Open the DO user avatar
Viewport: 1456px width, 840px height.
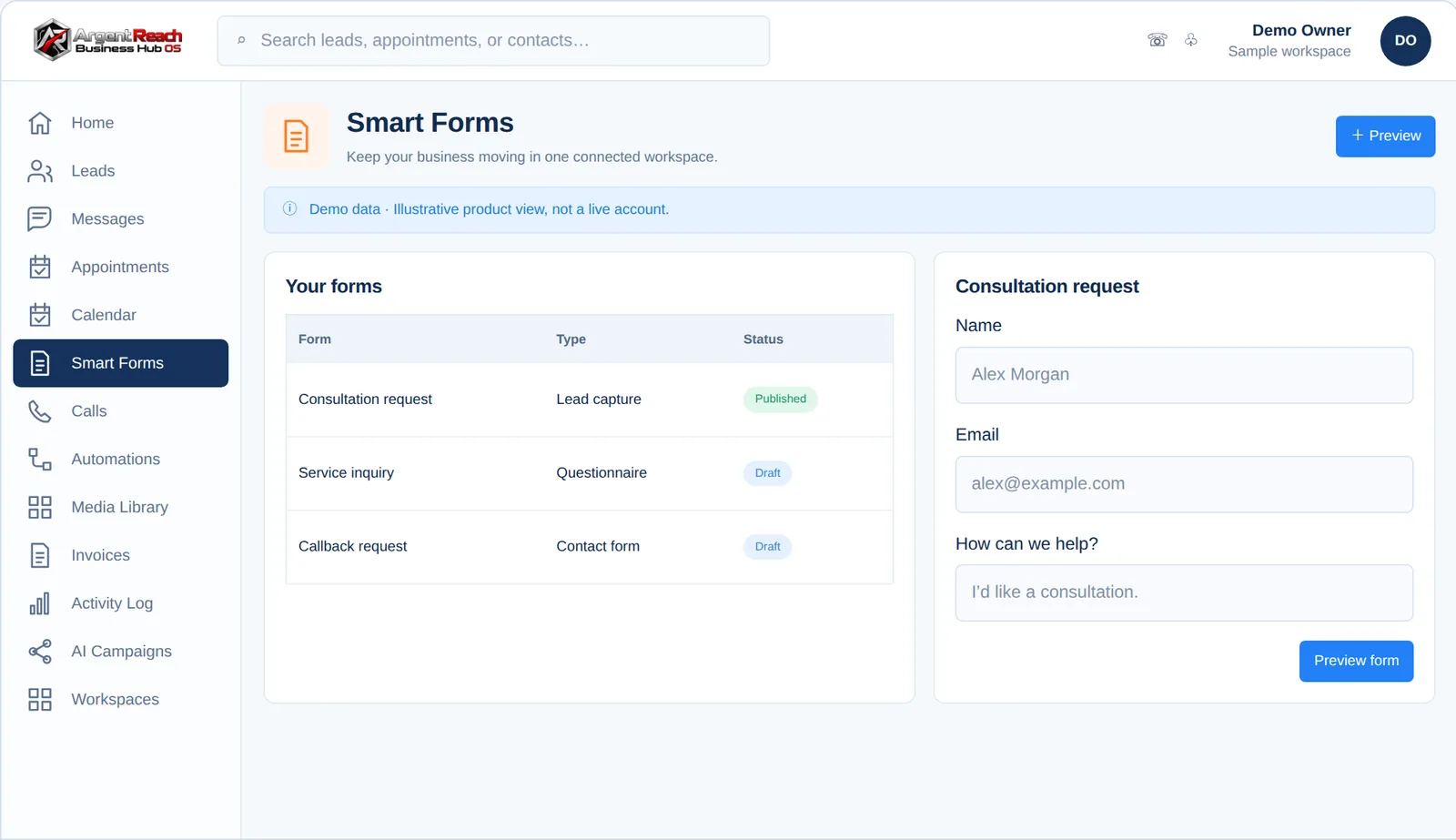1405,41
